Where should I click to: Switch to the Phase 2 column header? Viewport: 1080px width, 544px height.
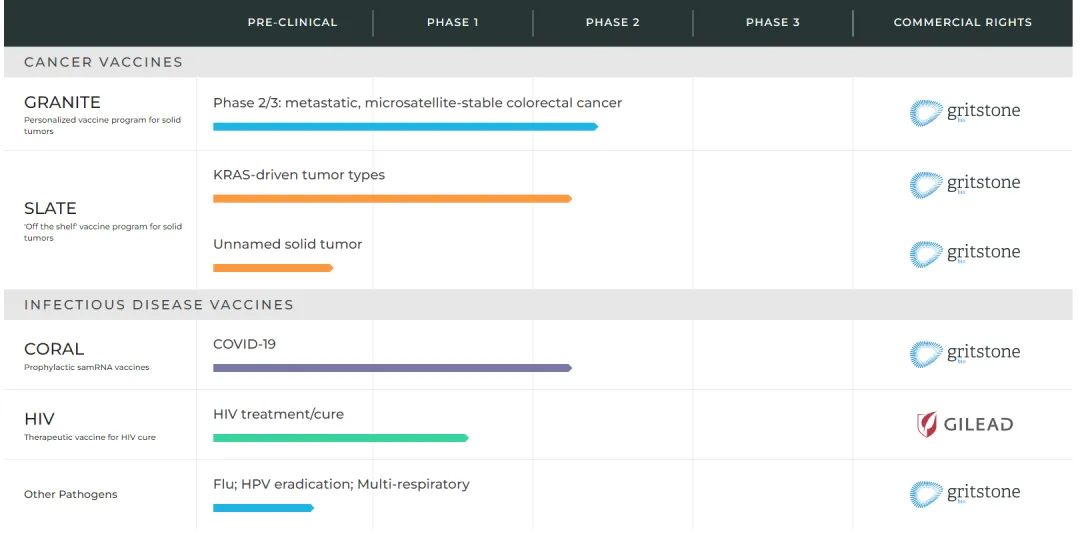click(x=612, y=22)
